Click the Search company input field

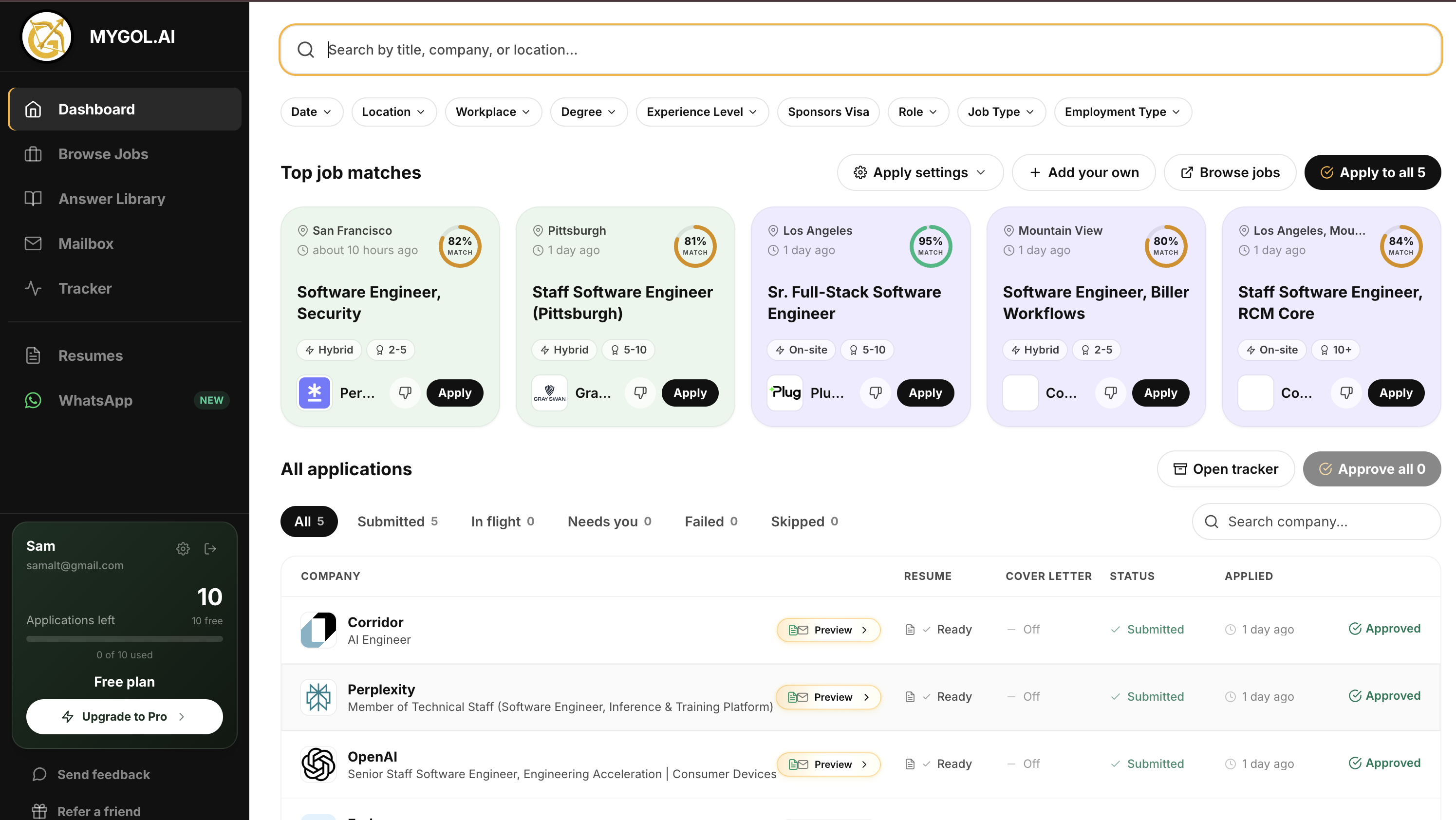(x=1316, y=521)
